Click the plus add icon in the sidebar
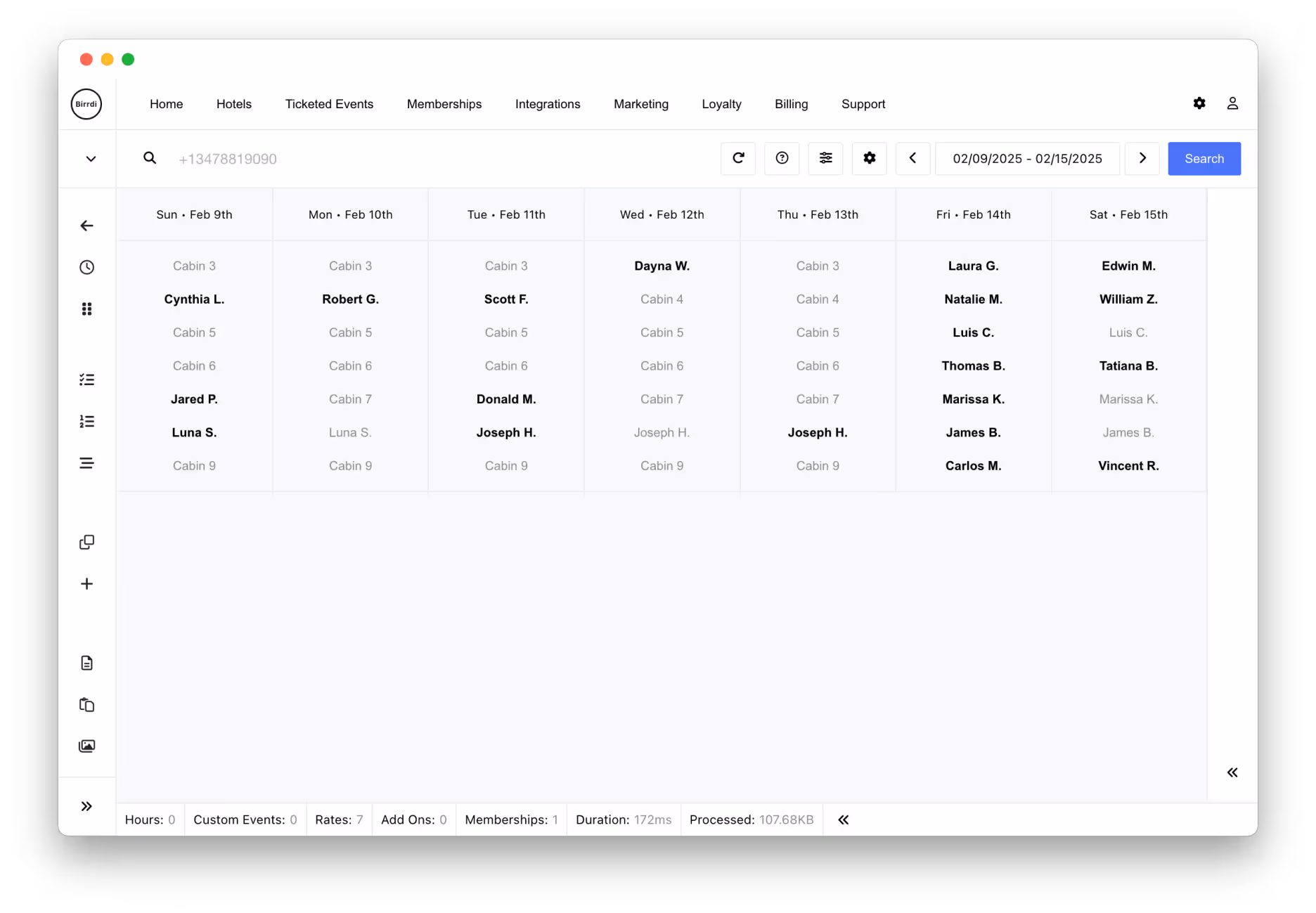Viewport: 1316px width, 913px height. tap(86, 584)
